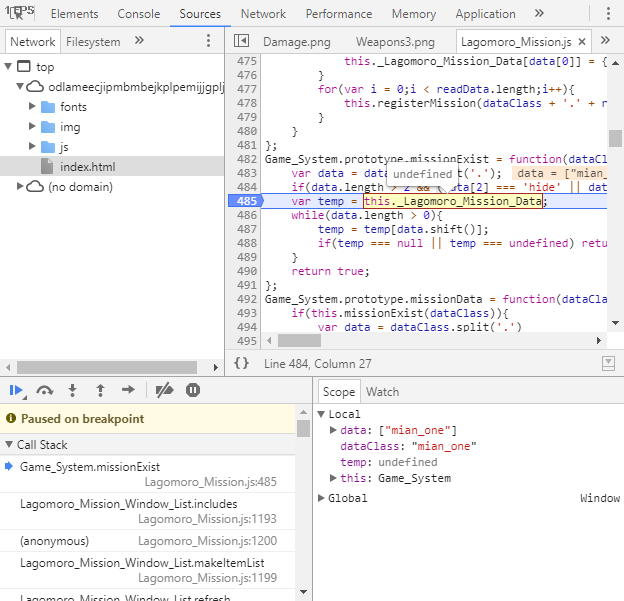This screenshot has height=601, width=624.
Task: Show more open file tabs chevron
Action: click(605, 40)
